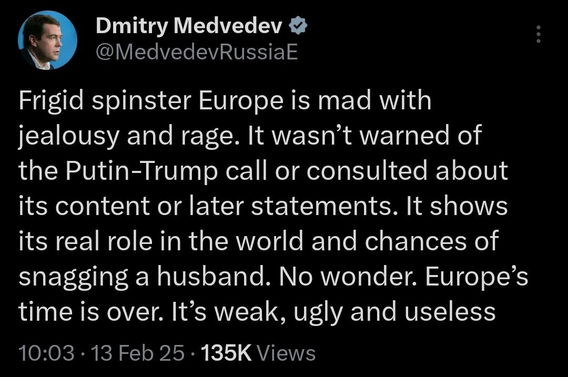This screenshot has width=568, height=377.
Task: Click the word world in the tweet
Action: (269, 242)
